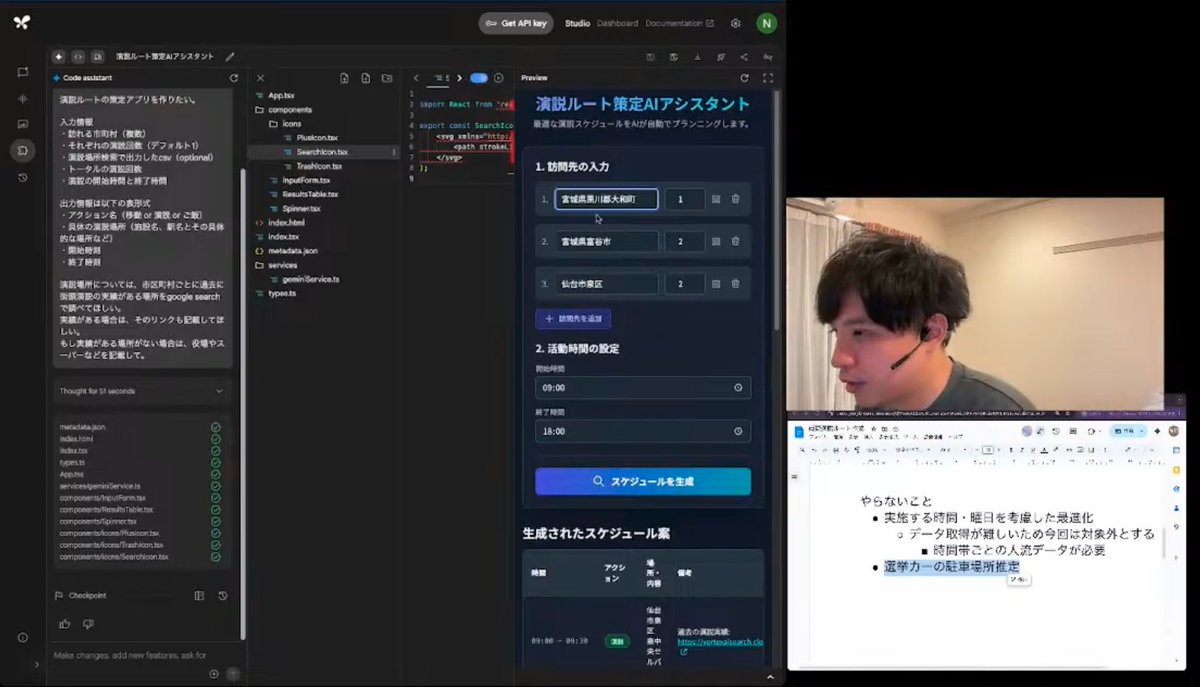Open the info icon at sidebar bottom
The image size is (1200, 687).
[x=23, y=638]
